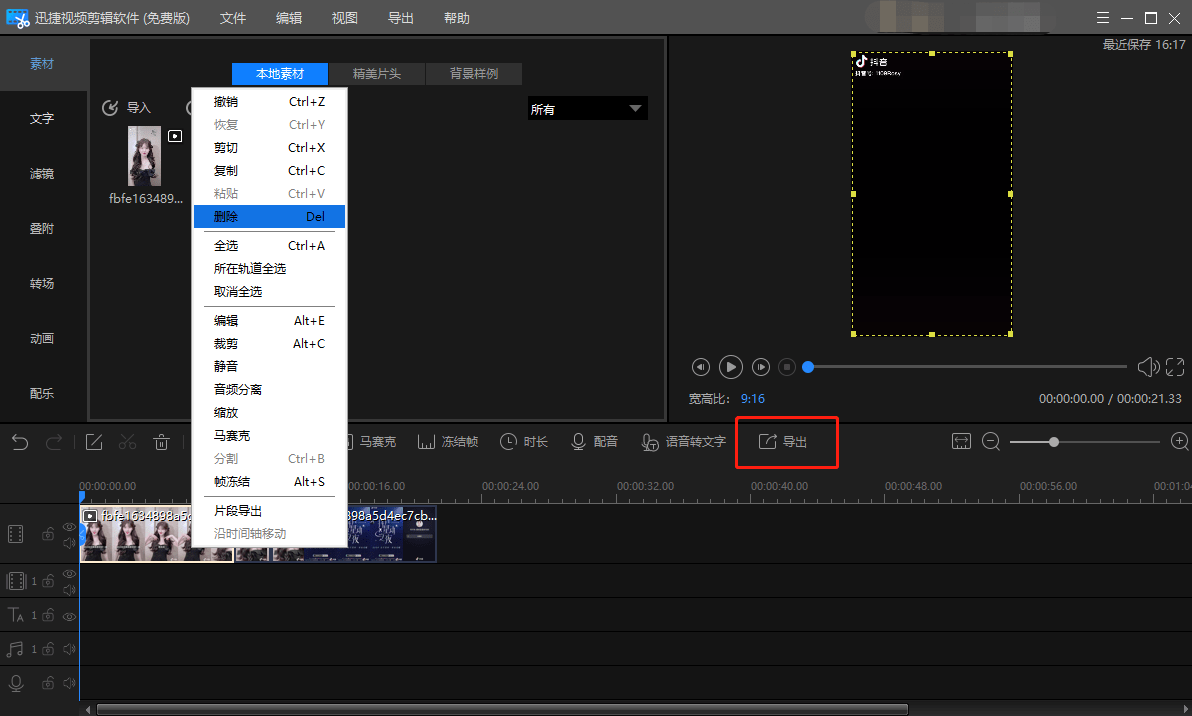Click the horizontal timeline scrollbar
The height and width of the screenshot is (716, 1192).
tap(502, 709)
